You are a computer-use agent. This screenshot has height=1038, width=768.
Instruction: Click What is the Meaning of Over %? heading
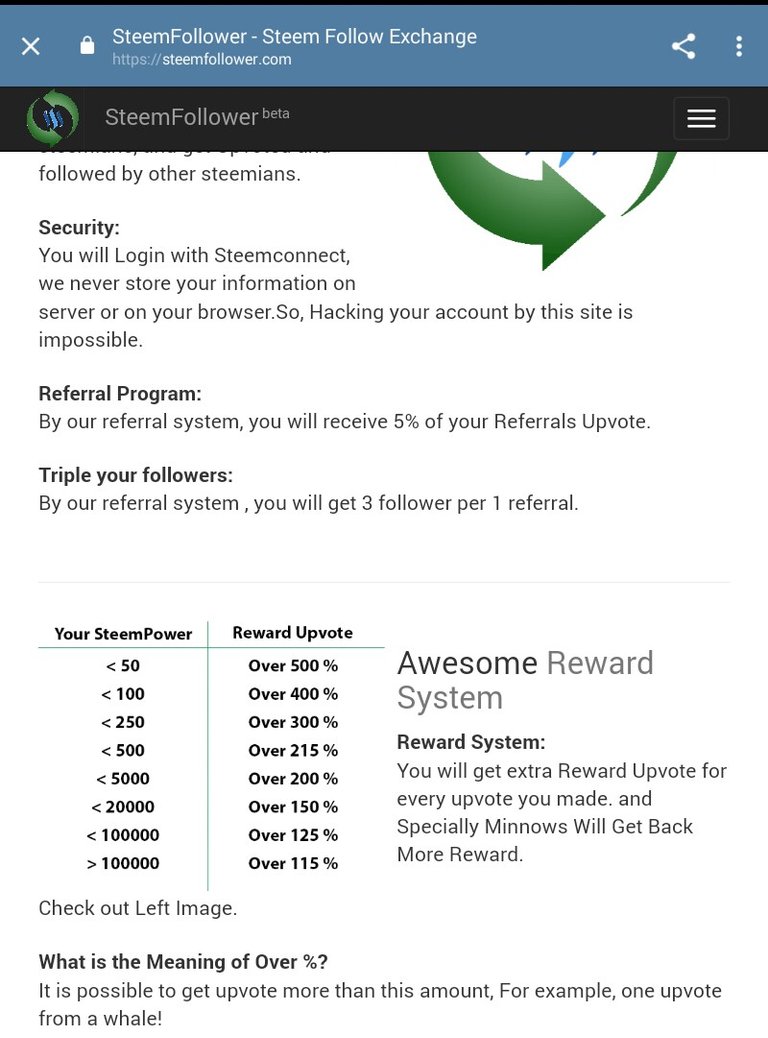tap(183, 962)
